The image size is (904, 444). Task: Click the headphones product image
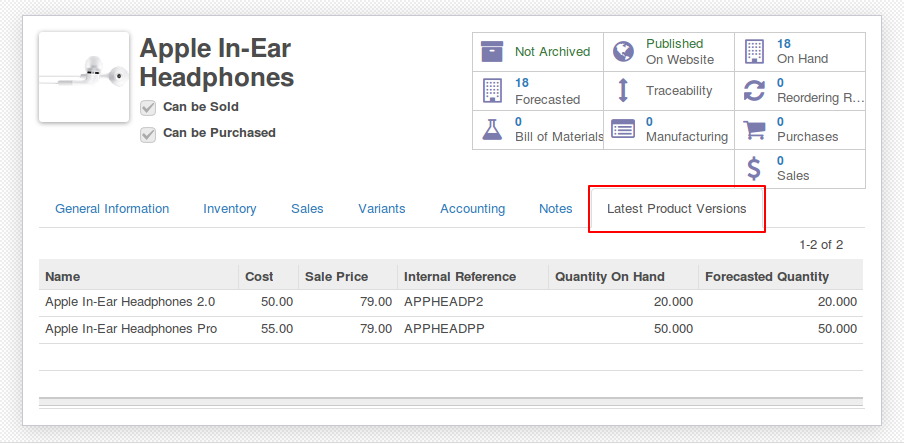pyautogui.click(x=84, y=77)
